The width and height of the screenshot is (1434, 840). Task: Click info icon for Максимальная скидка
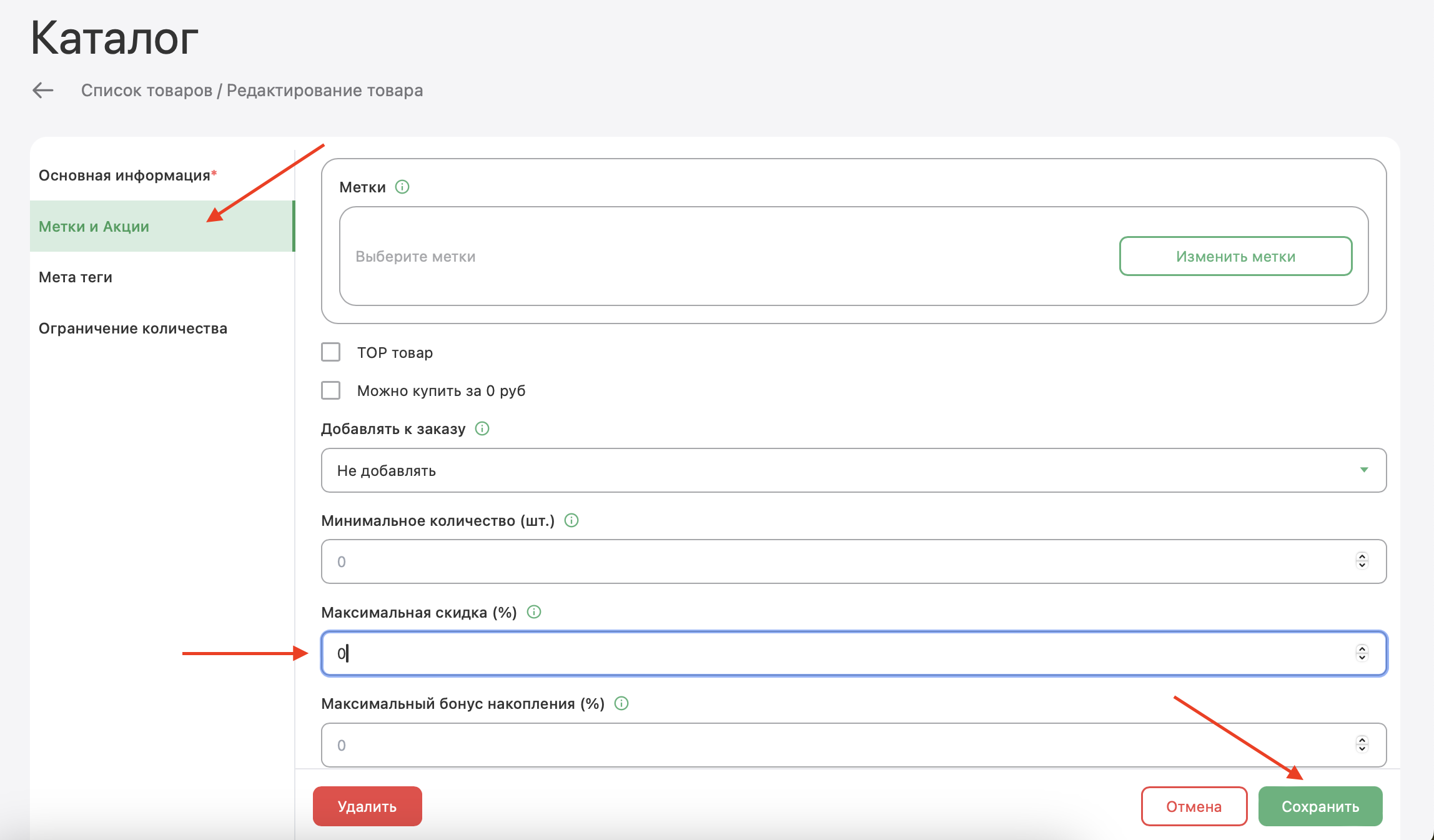[534, 612]
